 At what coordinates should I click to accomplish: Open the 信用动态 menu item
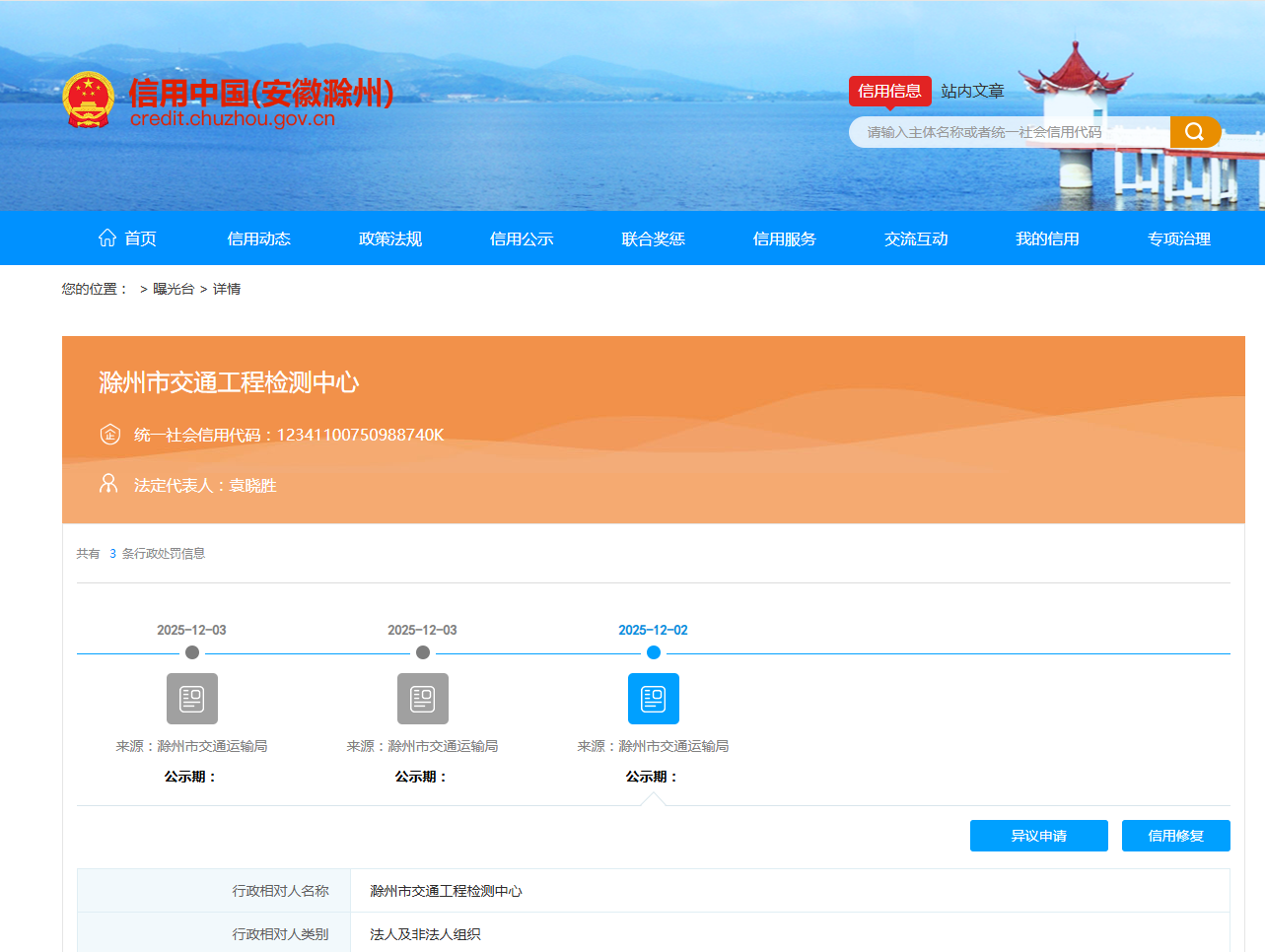[258, 238]
